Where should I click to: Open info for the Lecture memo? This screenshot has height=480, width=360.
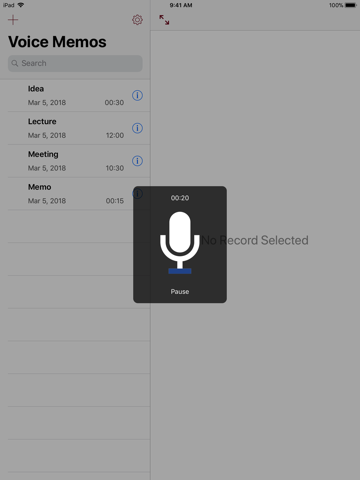[137, 128]
